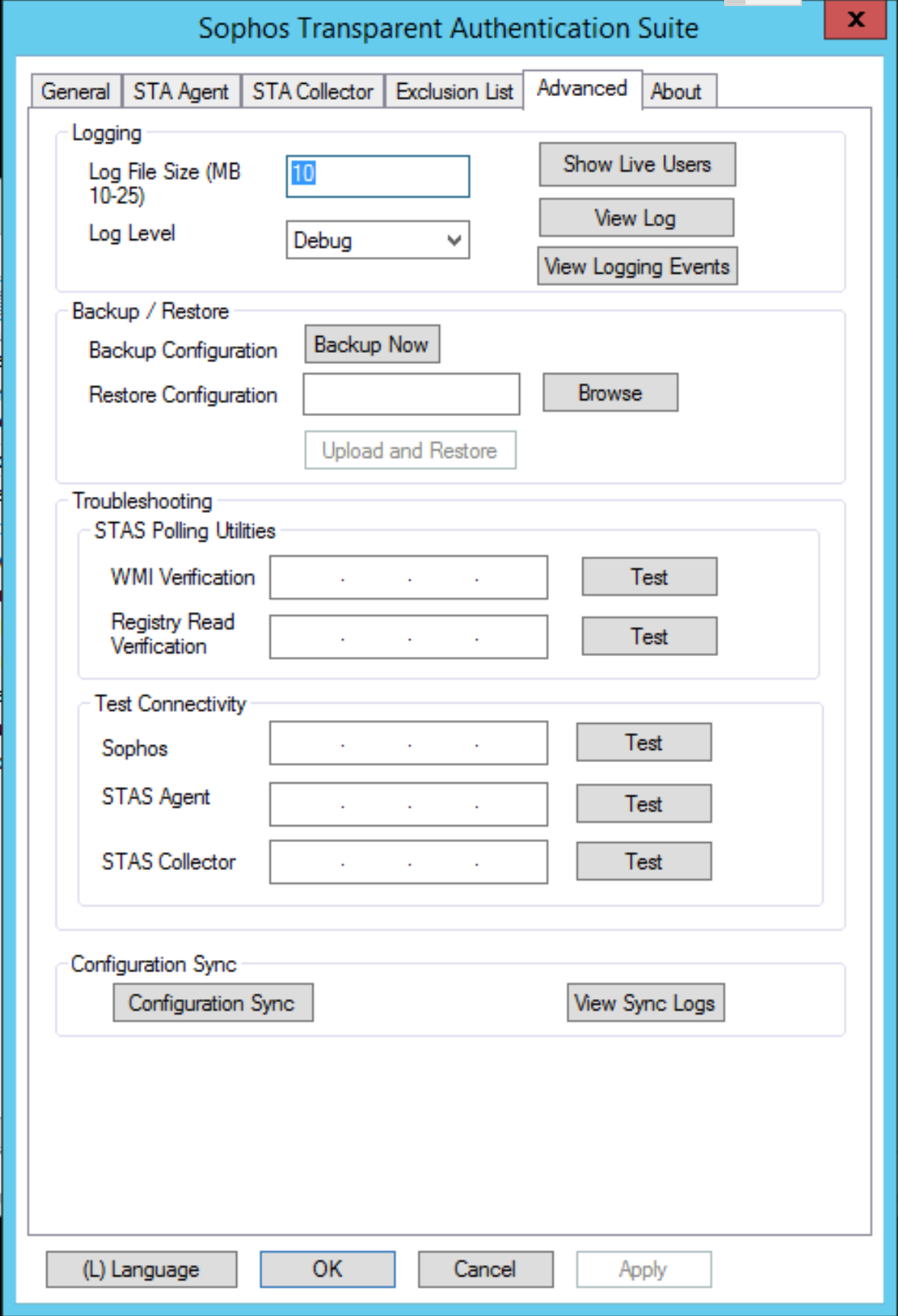
Task: Click the Configuration Sync button
Action: tap(213, 1003)
